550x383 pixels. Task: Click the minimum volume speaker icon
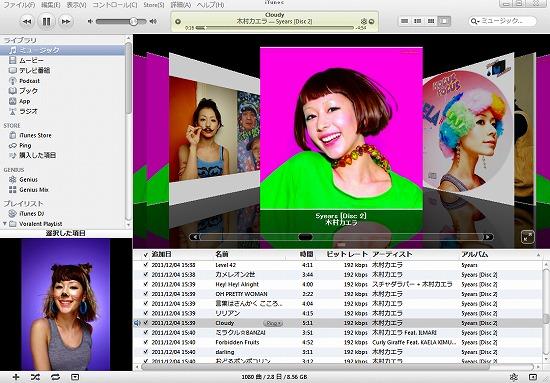click(x=90, y=21)
